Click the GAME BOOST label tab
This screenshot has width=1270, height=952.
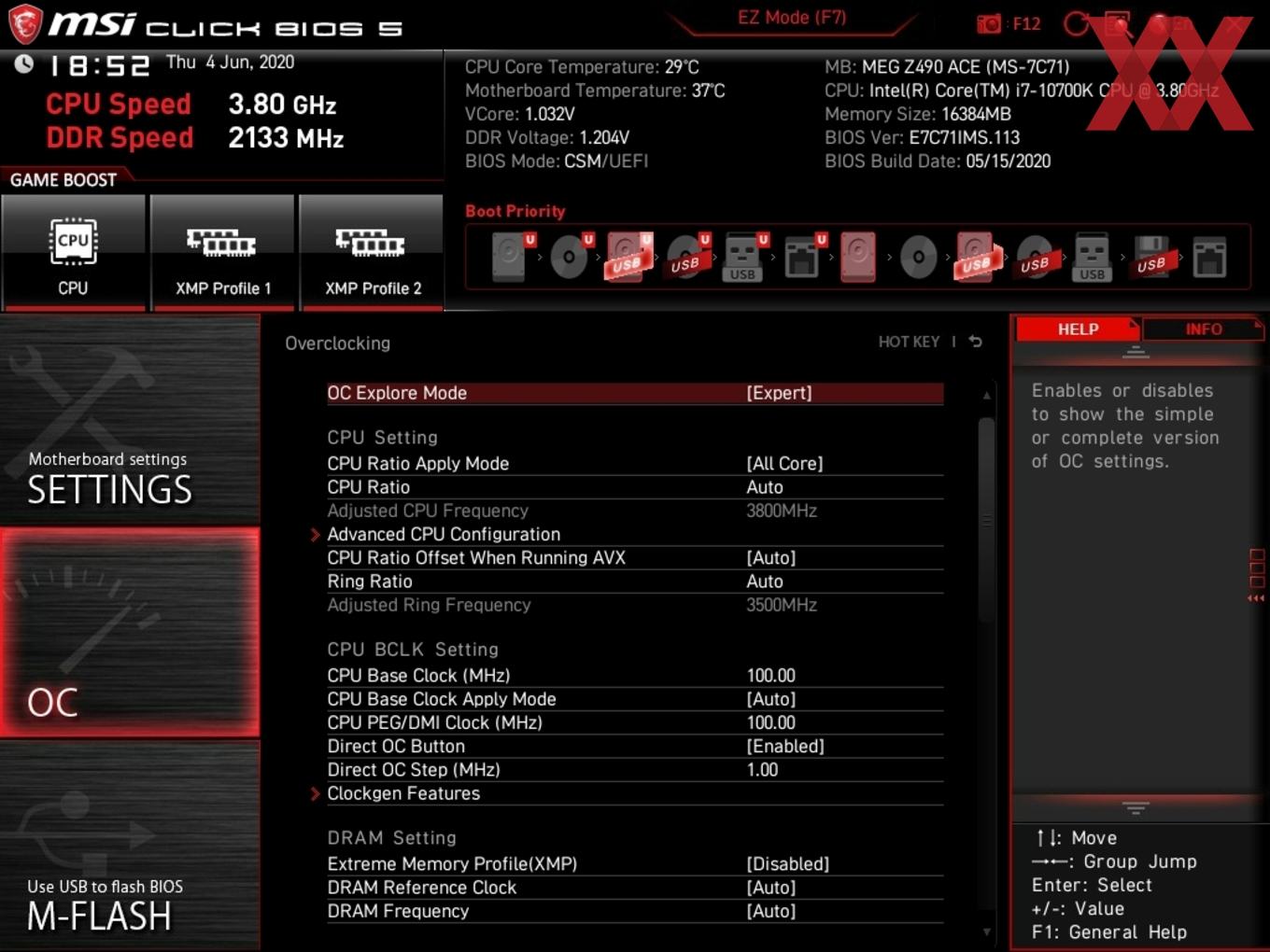pos(63,180)
